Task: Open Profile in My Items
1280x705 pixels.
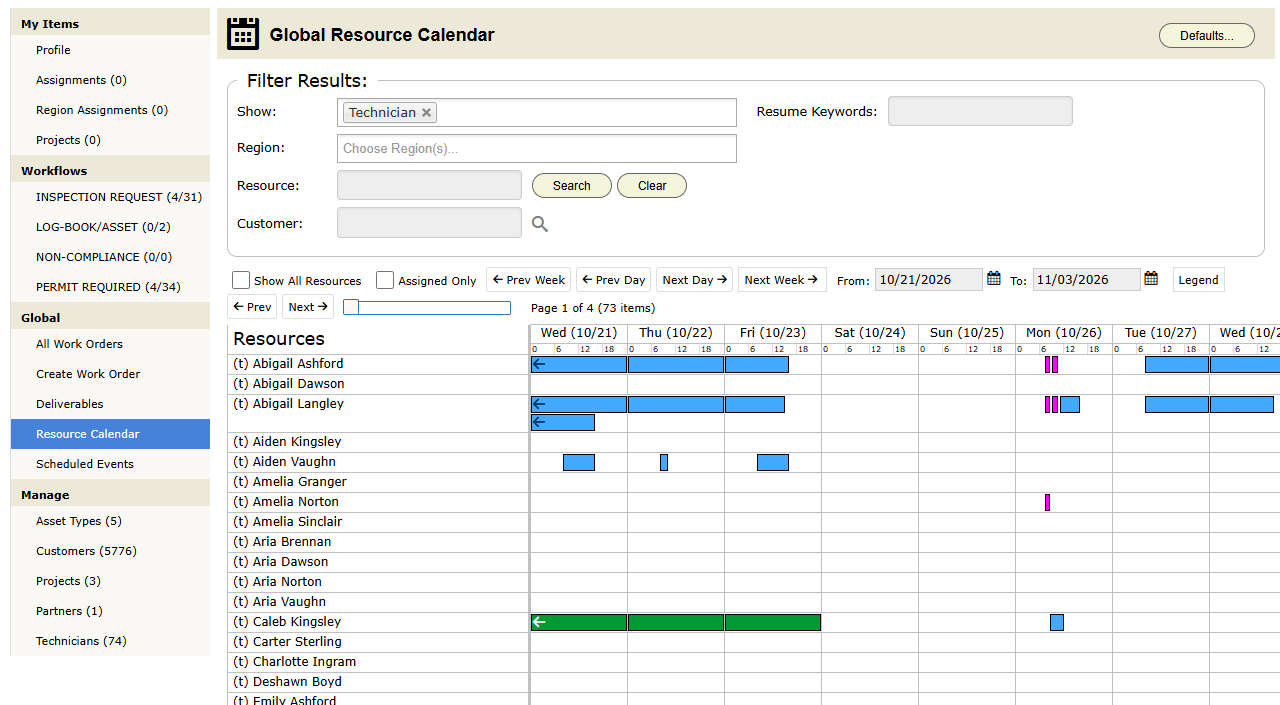Action: pyautogui.click(x=110, y=50)
